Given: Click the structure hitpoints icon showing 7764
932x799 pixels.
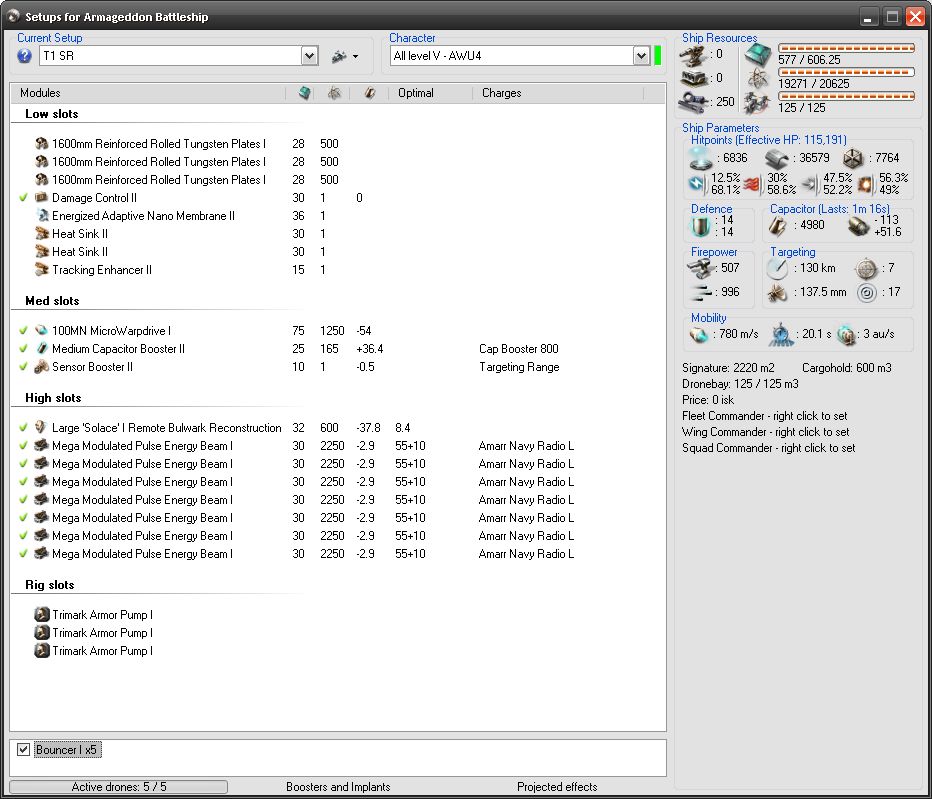Looking at the screenshot, I should [853, 158].
